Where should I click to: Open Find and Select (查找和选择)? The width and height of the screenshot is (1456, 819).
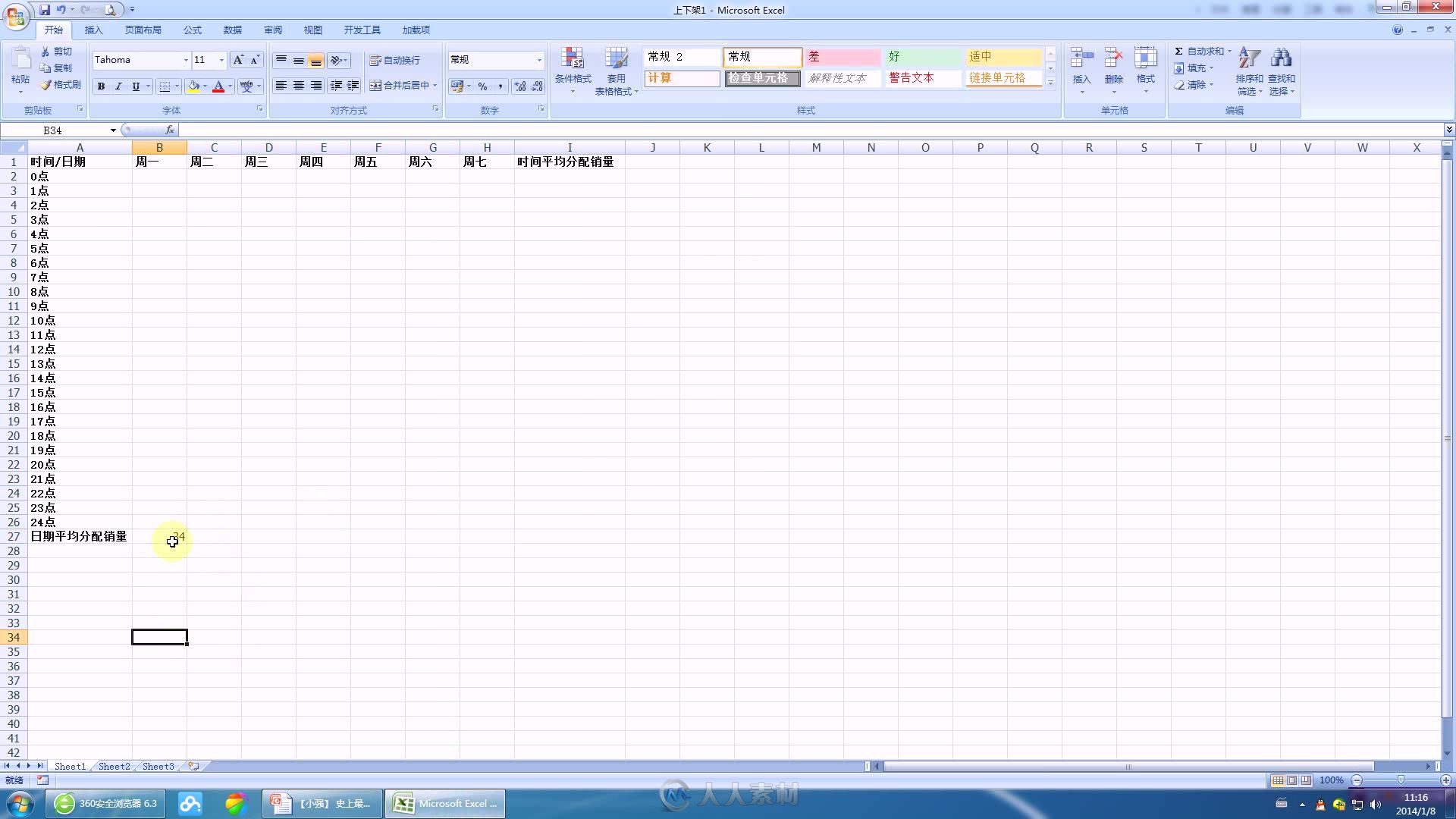point(1281,71)
